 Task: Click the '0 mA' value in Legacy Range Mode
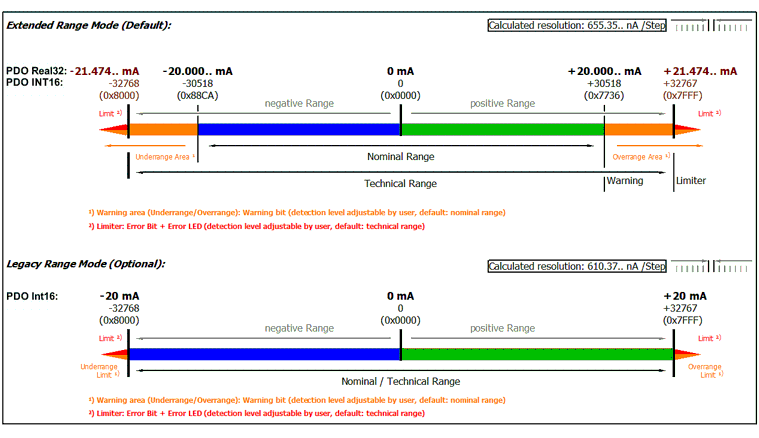[400, 296]
